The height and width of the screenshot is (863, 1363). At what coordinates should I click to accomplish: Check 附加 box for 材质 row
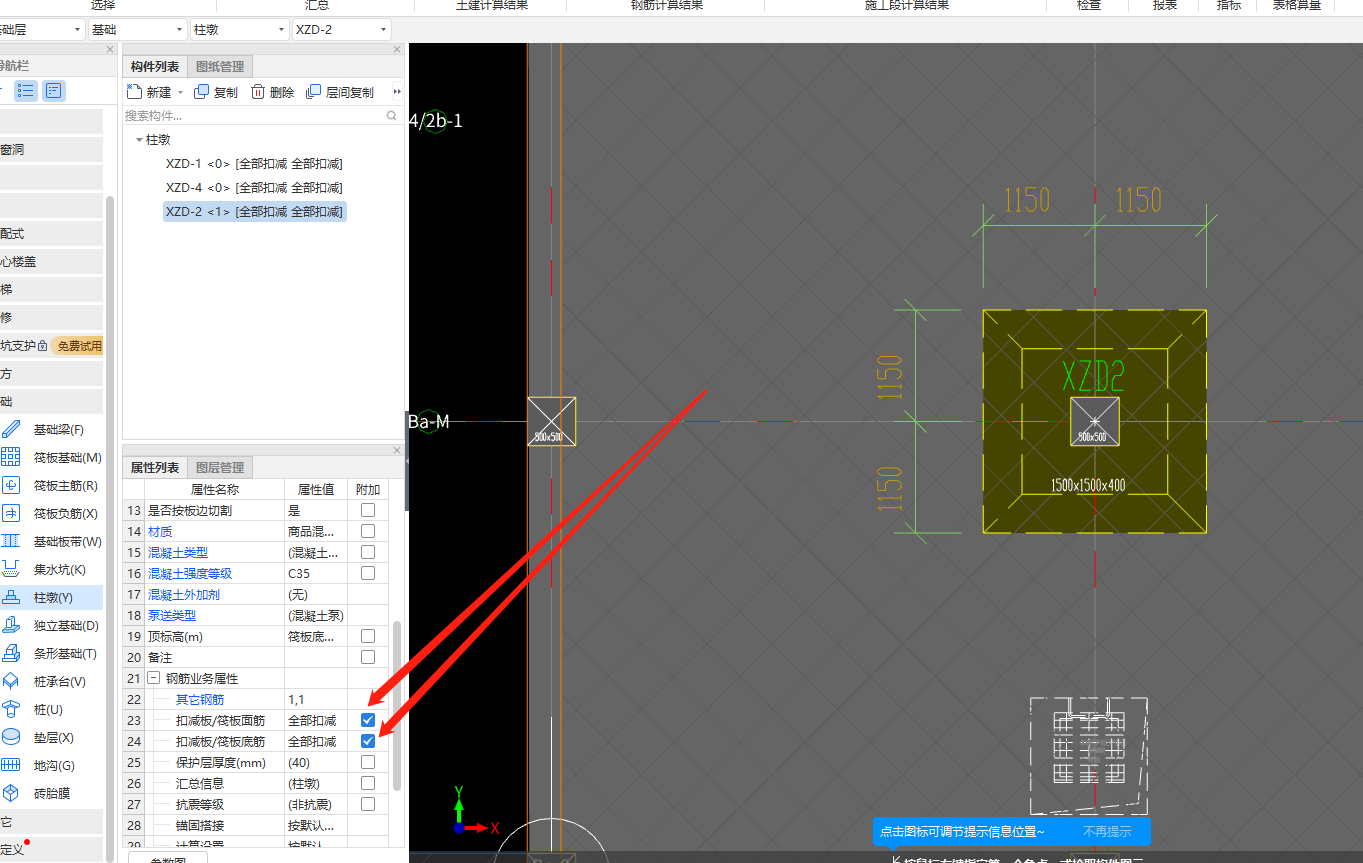(368, 531)
